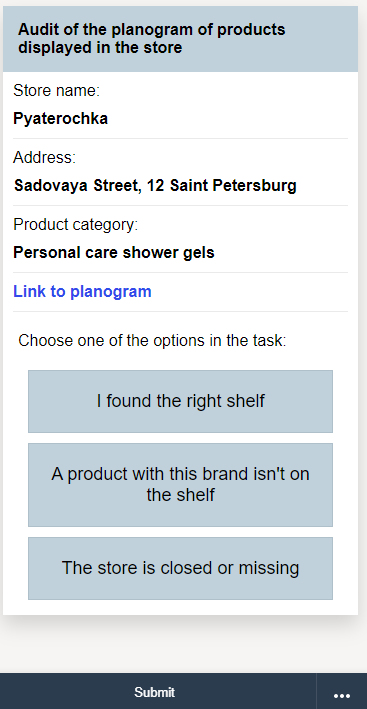Click the Personal care shower gels text
Viewport: 367px width, 709px height.
[x=114, y=252]
